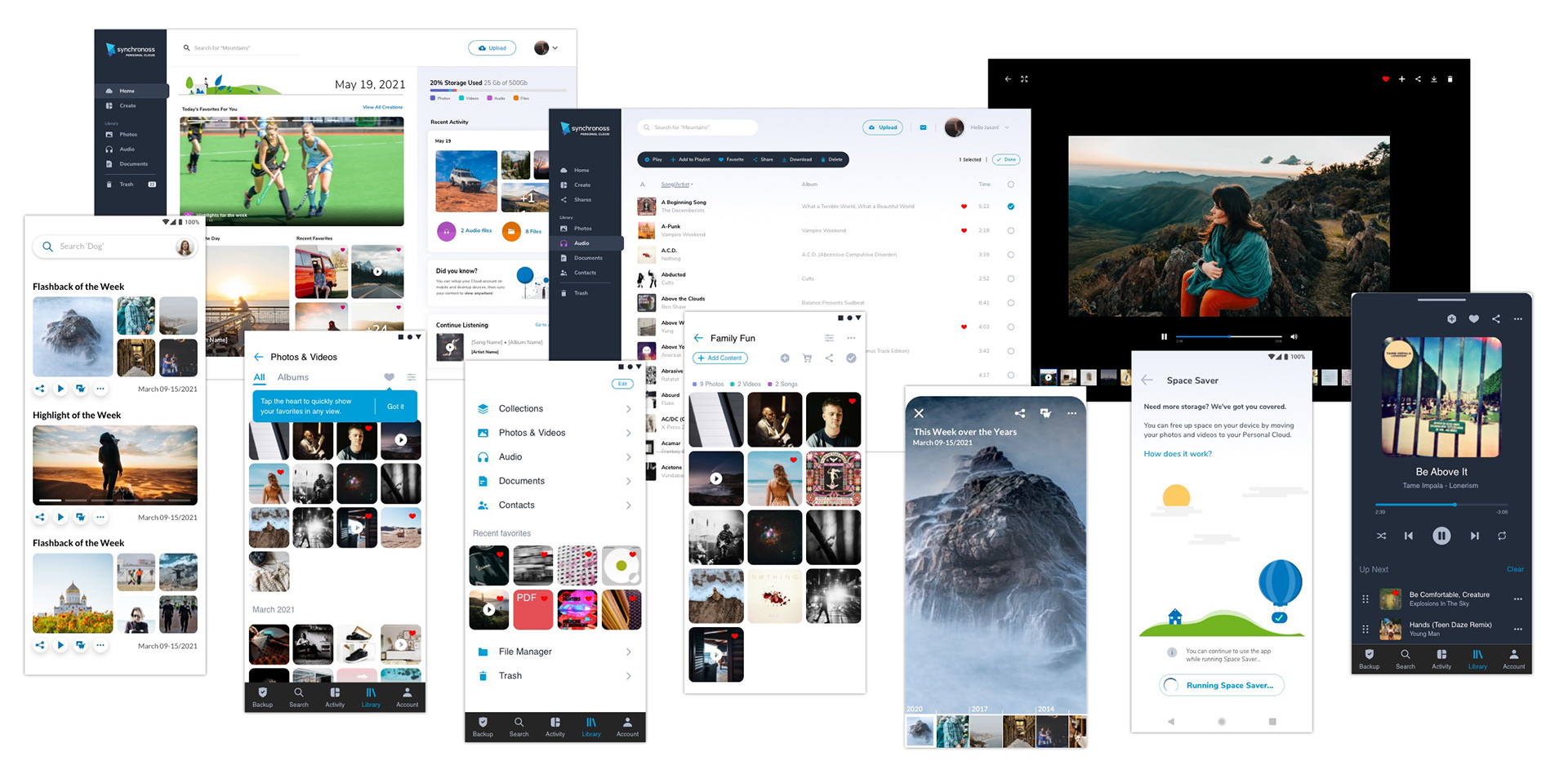Go back with the photo viewer arrow
Screen dimensions: 1568x761
click(1008, 79)
